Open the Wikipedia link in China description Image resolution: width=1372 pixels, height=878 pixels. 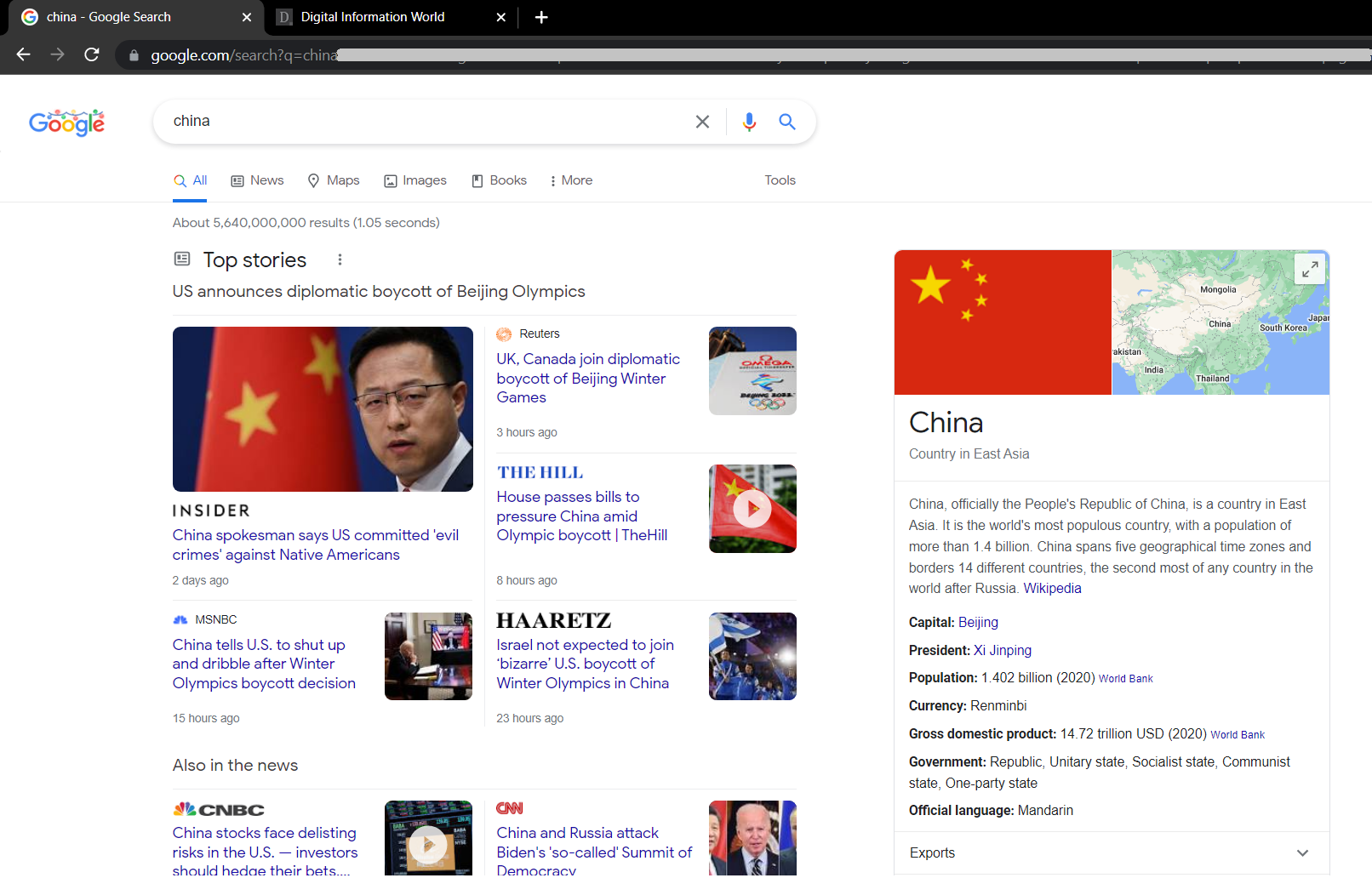(x=1052, y=589)
